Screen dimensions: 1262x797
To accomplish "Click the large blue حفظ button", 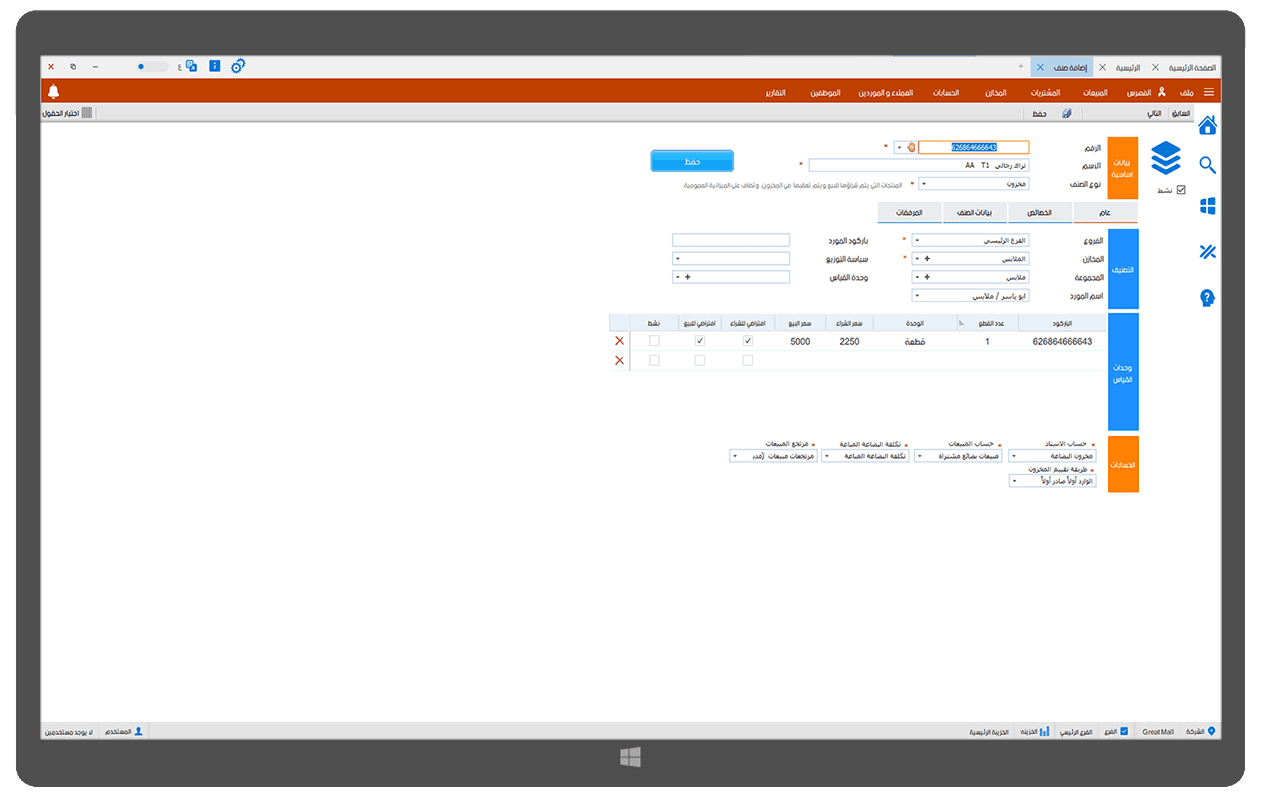I will [692, 161].
